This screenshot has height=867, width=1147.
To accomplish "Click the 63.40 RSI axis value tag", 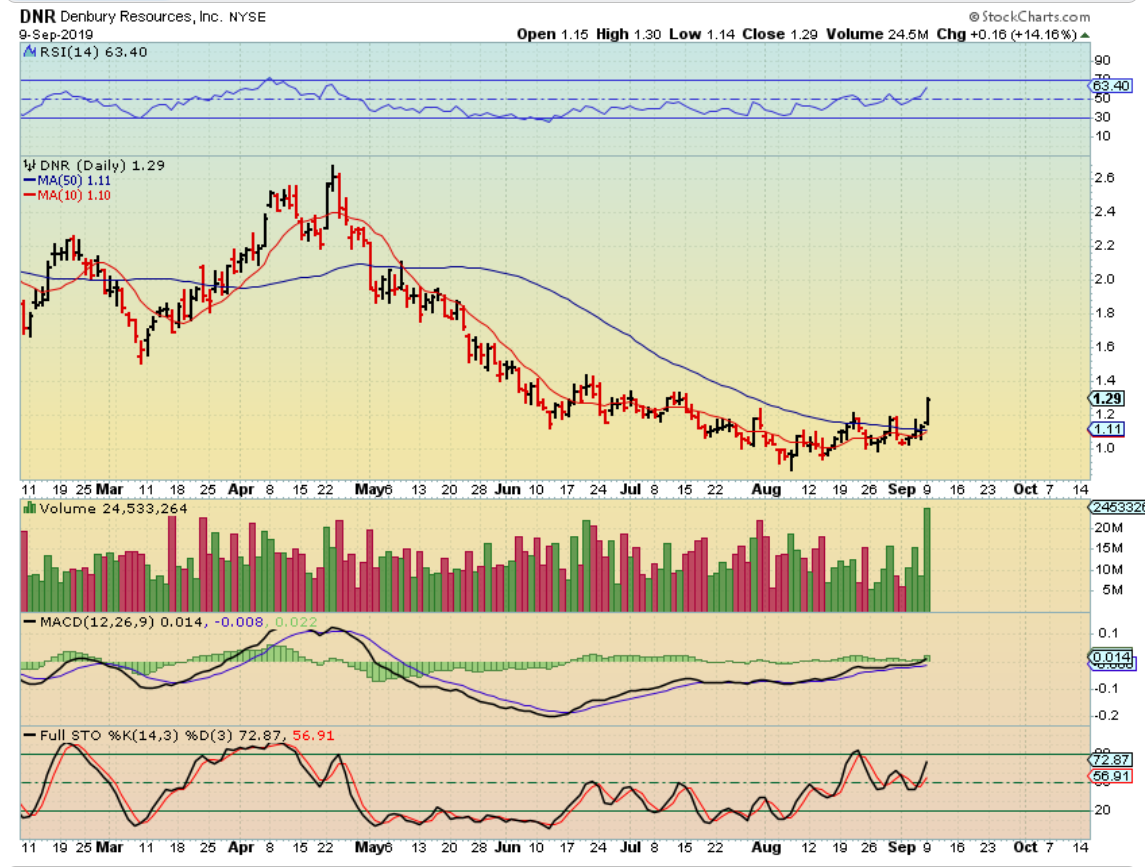I will pyautogui.click(x=1112, y=86).
